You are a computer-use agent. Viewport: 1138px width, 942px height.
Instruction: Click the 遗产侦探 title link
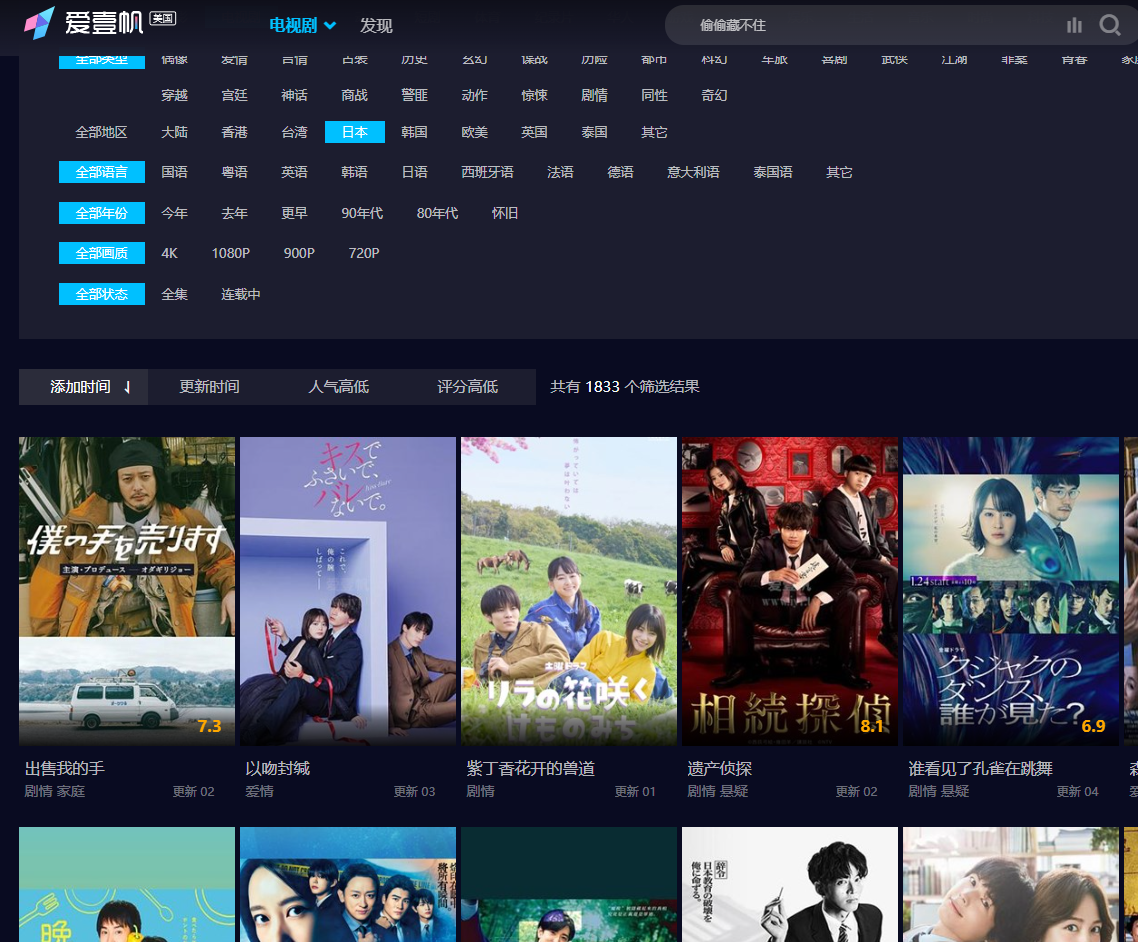(x=719, y=769)
